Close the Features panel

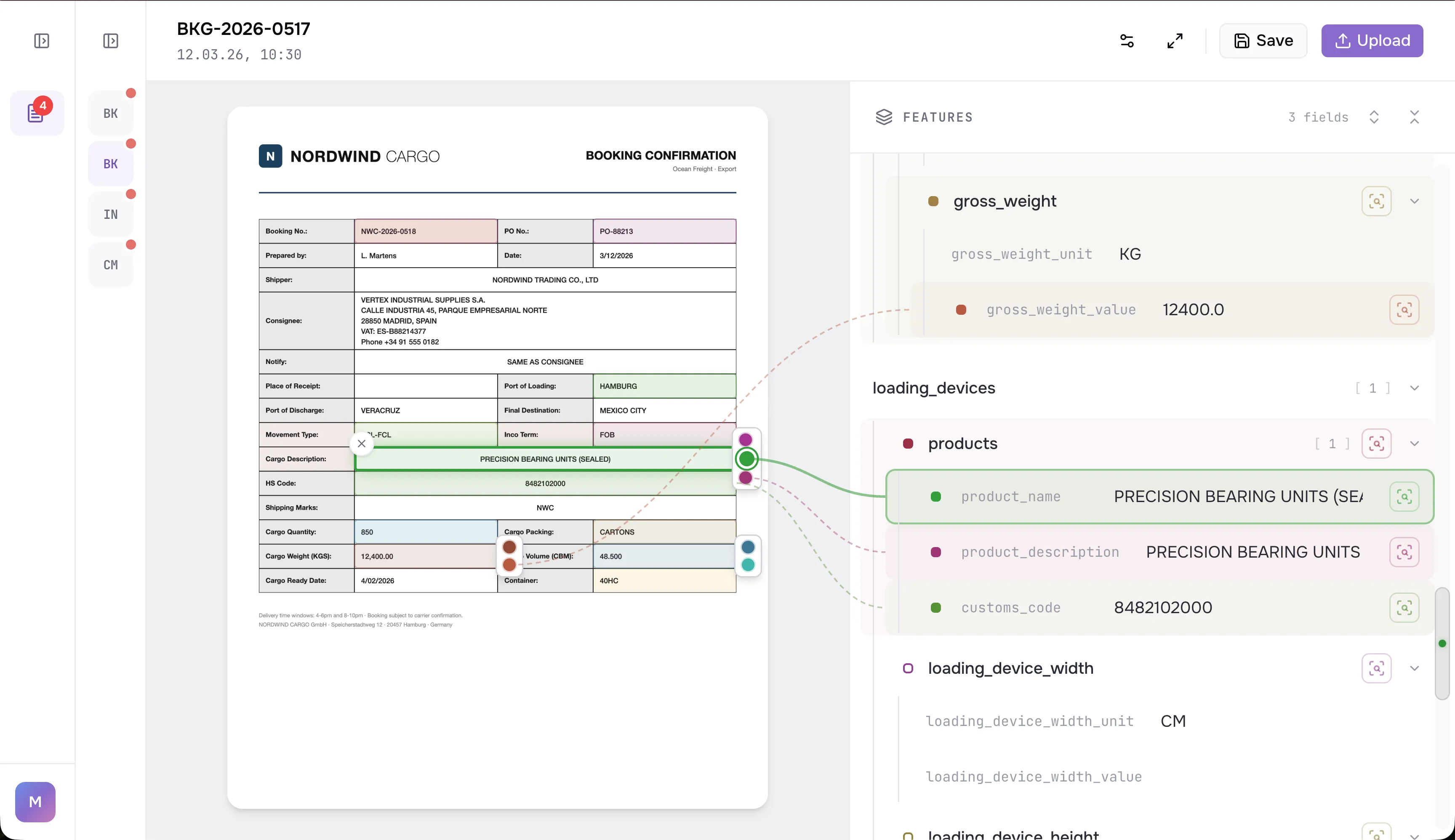1415,117
